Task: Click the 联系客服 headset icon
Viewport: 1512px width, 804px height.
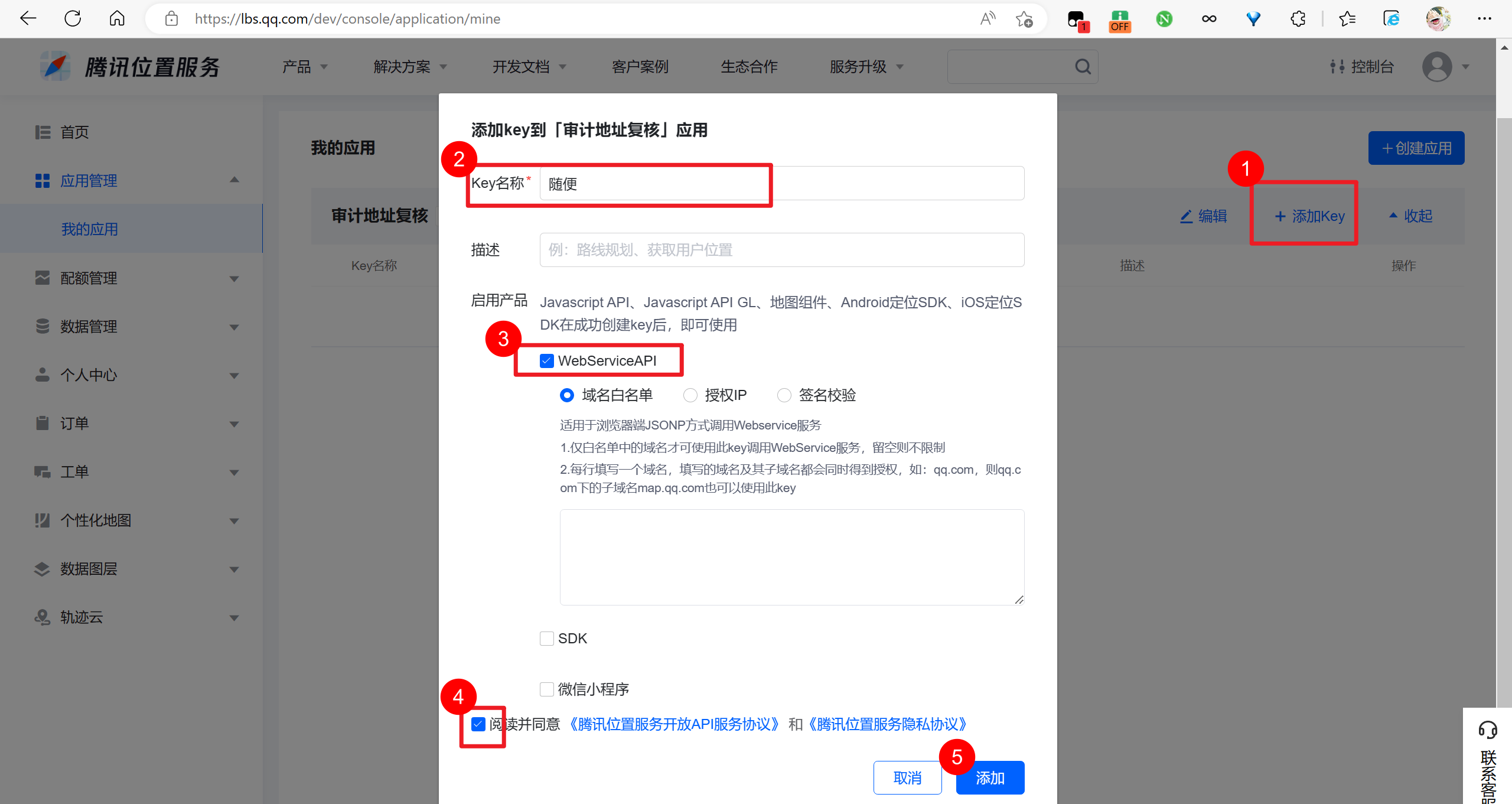Action: click(1489, 730)
